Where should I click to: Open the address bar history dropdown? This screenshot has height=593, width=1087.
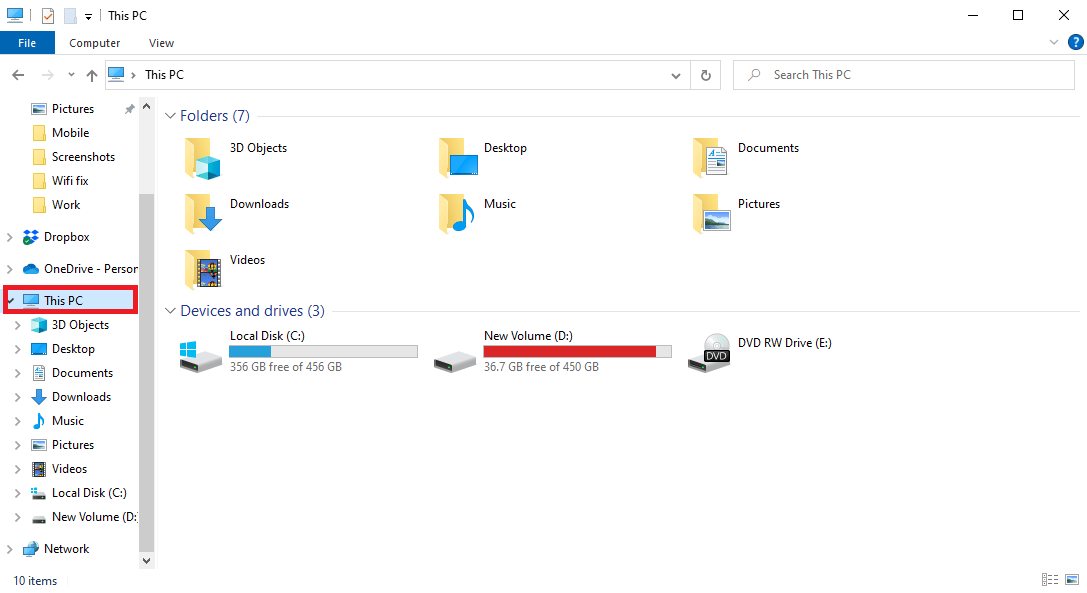[x=676, y=76]
